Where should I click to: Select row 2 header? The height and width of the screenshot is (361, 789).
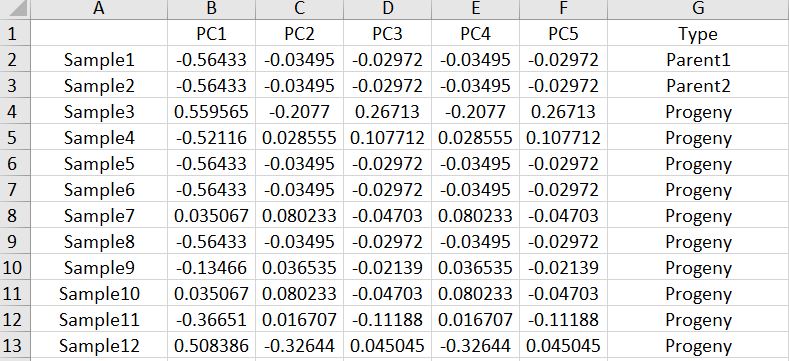click(x=15, y=60)
